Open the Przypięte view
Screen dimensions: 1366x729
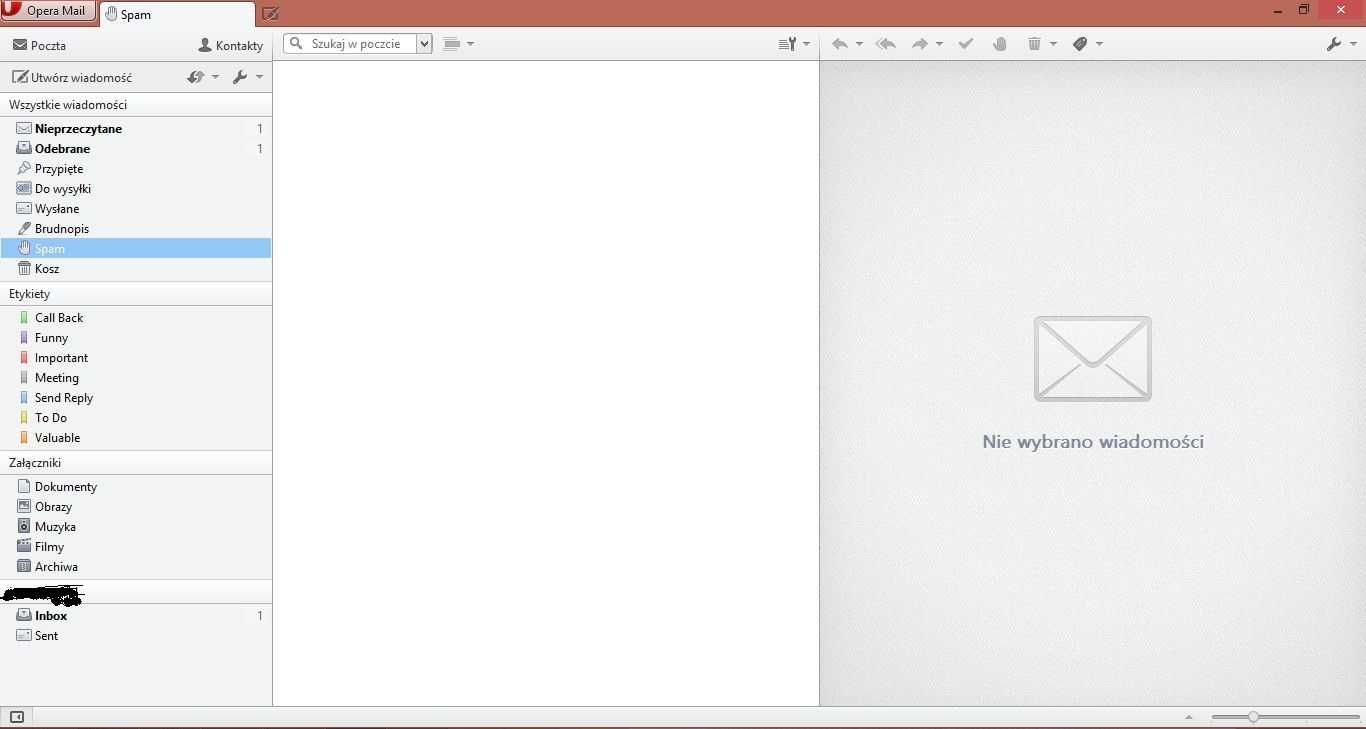click(136, 168)
